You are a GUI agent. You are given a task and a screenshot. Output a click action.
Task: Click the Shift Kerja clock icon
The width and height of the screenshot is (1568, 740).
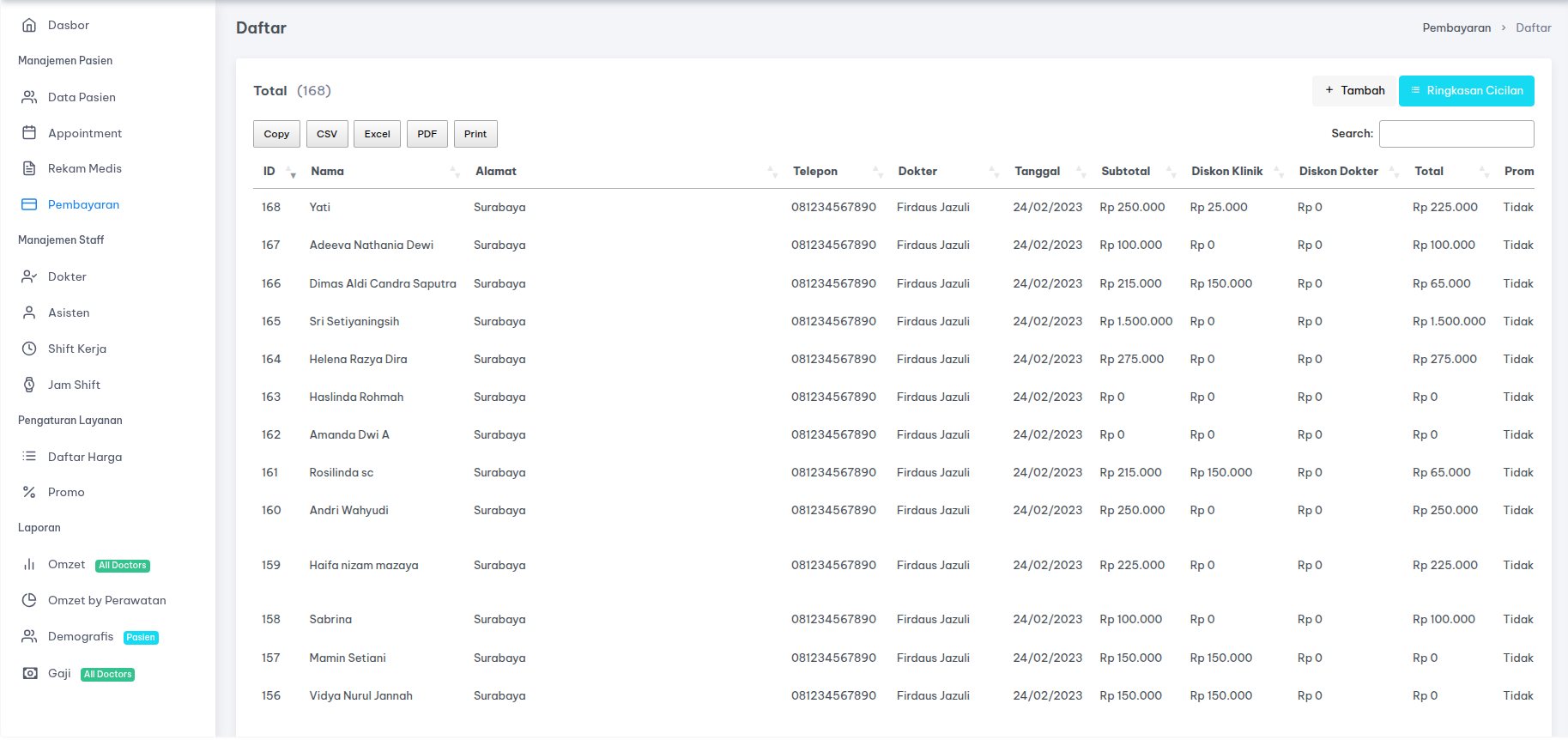click(29, 349)
